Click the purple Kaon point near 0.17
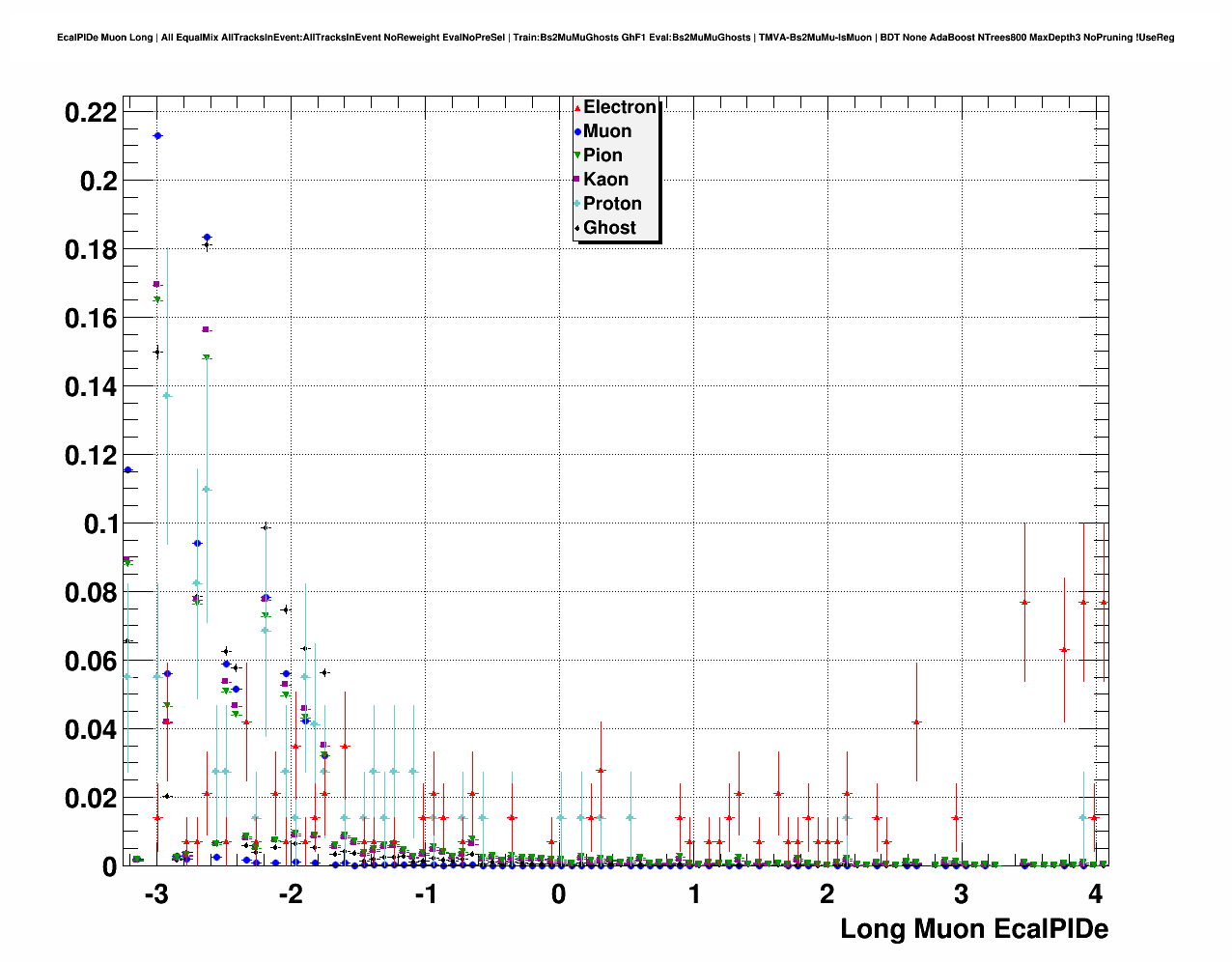The width and height of the screenshot is (1232, 962). click(x=156, y=284)
